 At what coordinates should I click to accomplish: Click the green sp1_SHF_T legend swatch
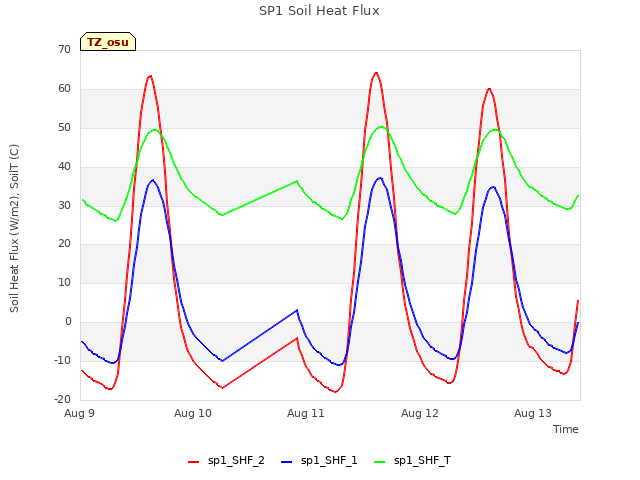tap(380, 462)
